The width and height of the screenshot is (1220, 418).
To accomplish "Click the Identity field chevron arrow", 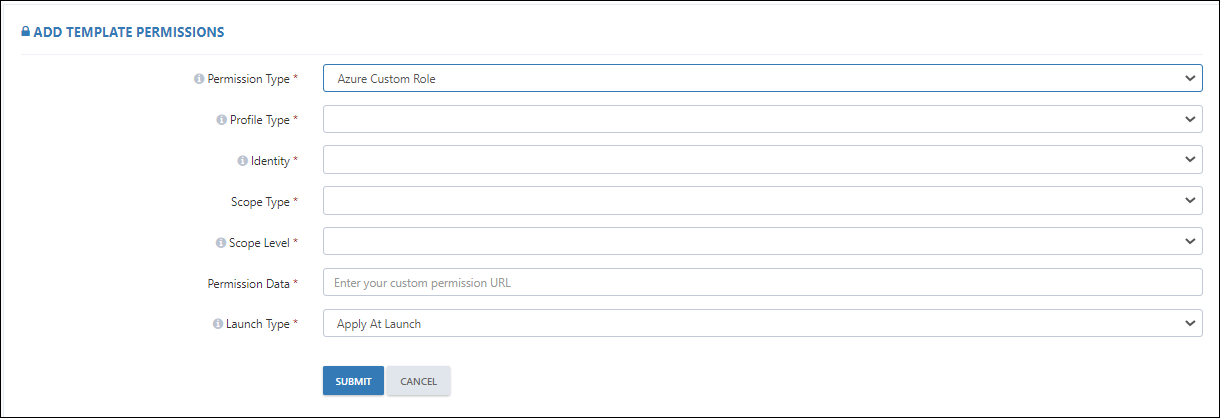I will click(x=1190, y=160).
